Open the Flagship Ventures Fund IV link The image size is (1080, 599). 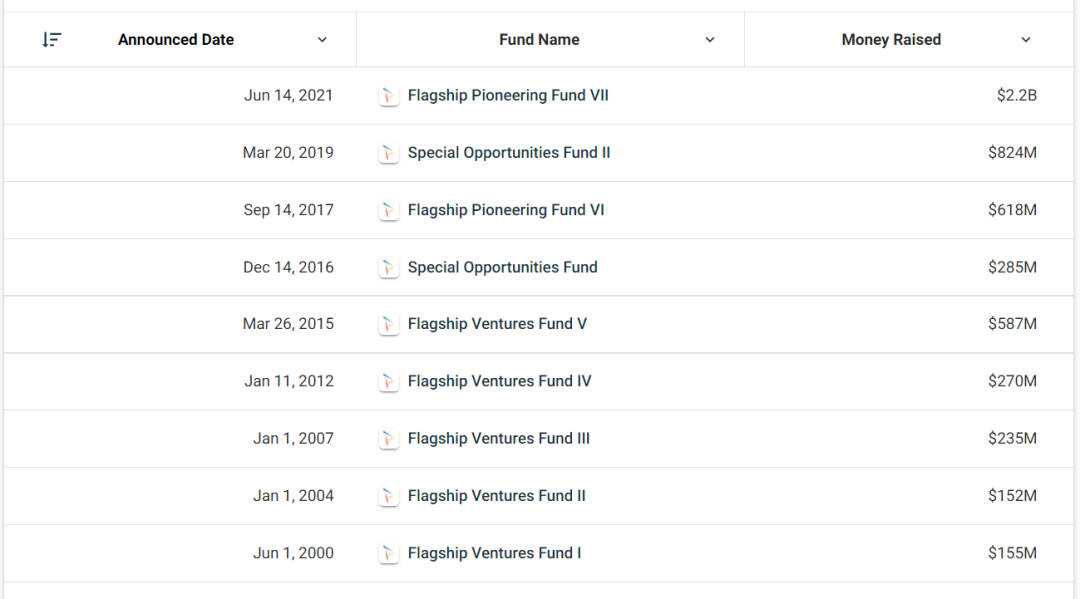point(499,381)
